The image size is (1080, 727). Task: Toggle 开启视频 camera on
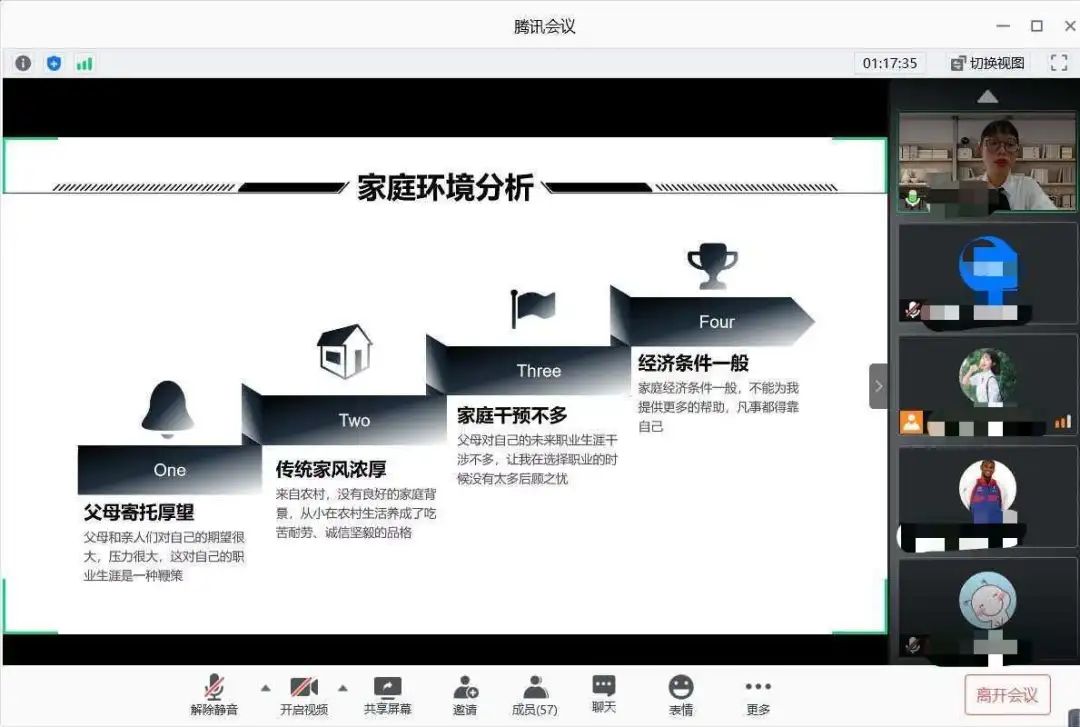pos(304,694)
